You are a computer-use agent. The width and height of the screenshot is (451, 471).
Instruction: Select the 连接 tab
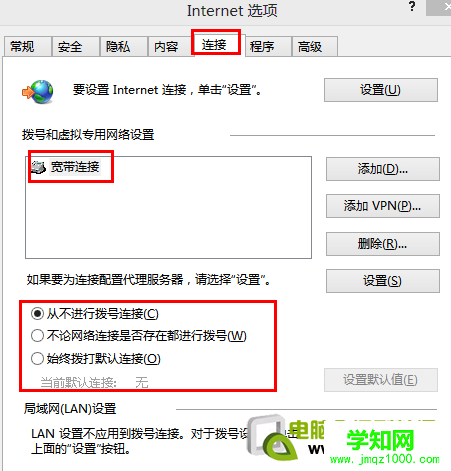click(216, 44)
